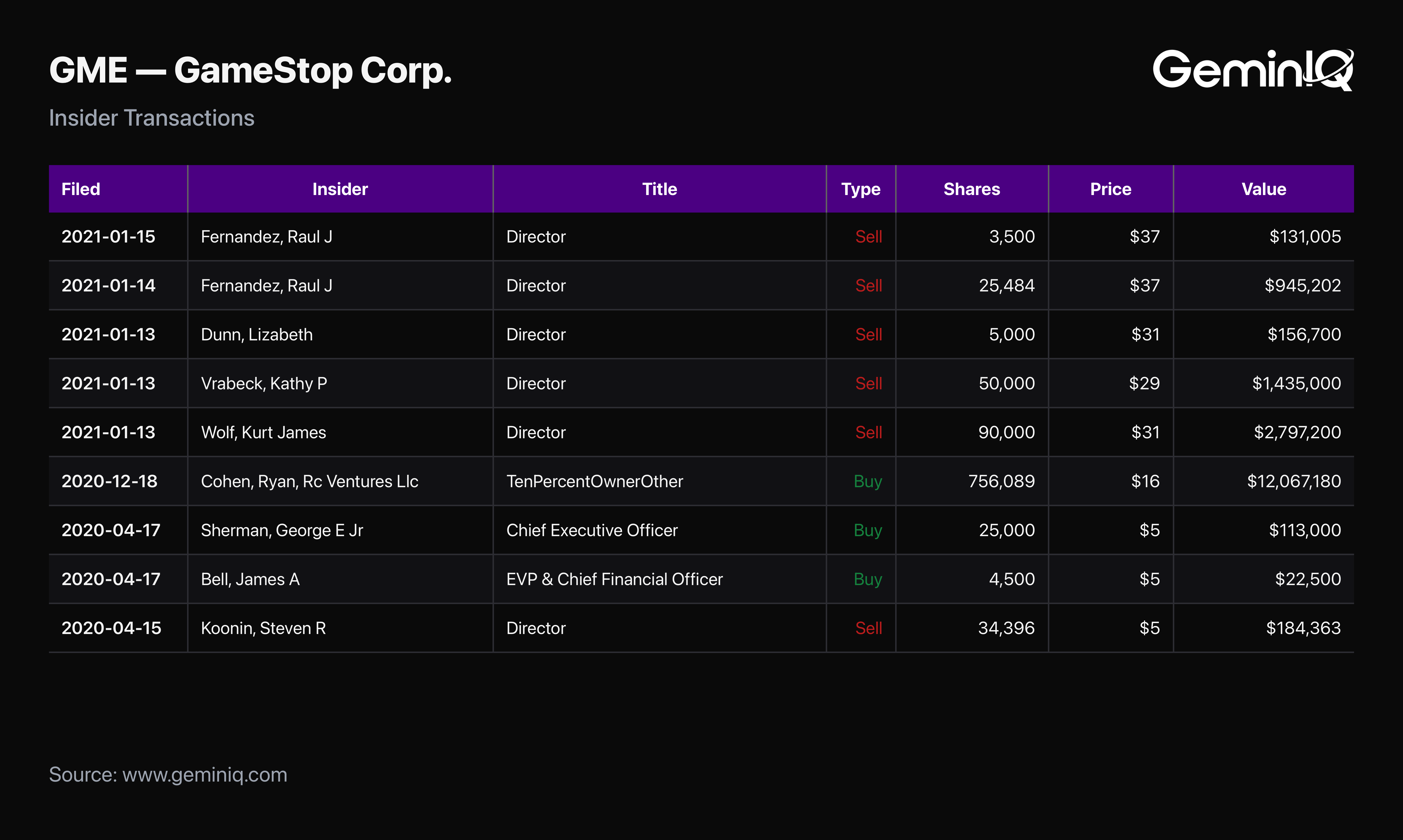Click the 'Source: www.geminiq.com' footer text
This screenshot has width=1403, height=840.
[x=168, y=775]
